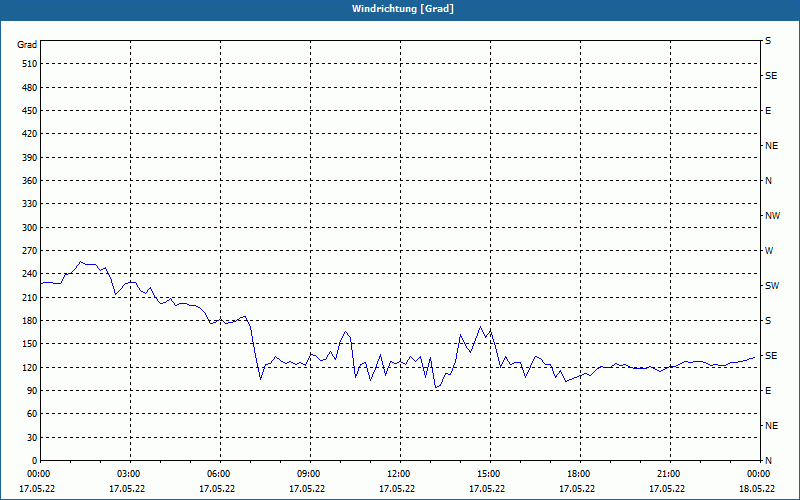Click the 21:00 time label
This screenshot has height=500, width=800.
(670, 474)
